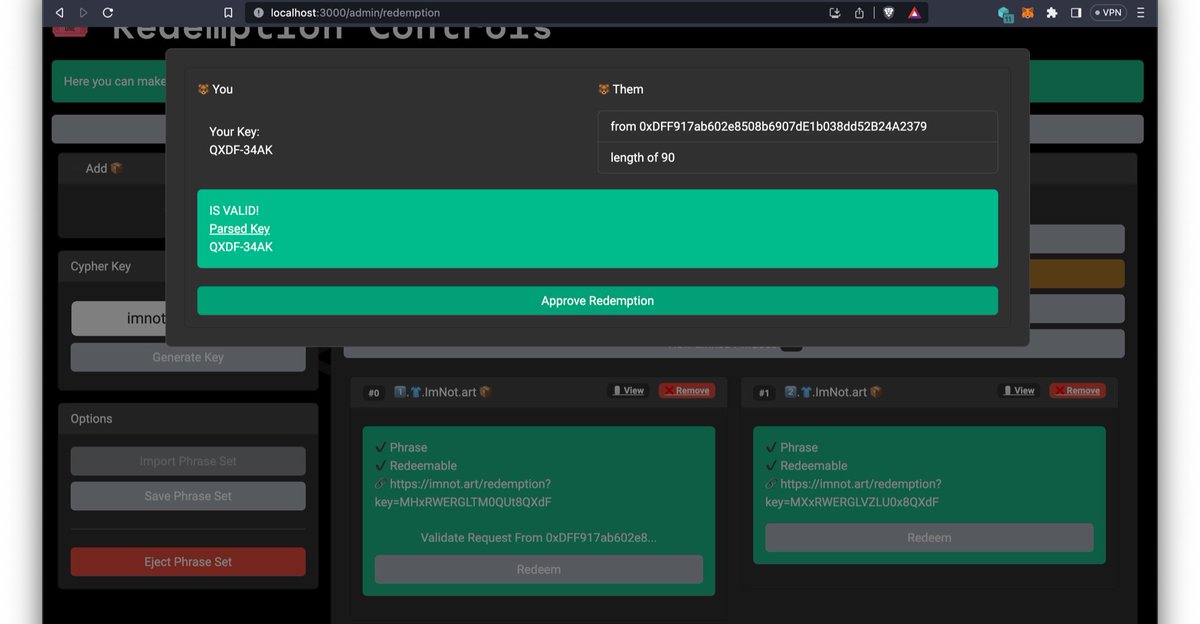
Task: Click the bookmark icon left of address bar
Action: (227, 13)
